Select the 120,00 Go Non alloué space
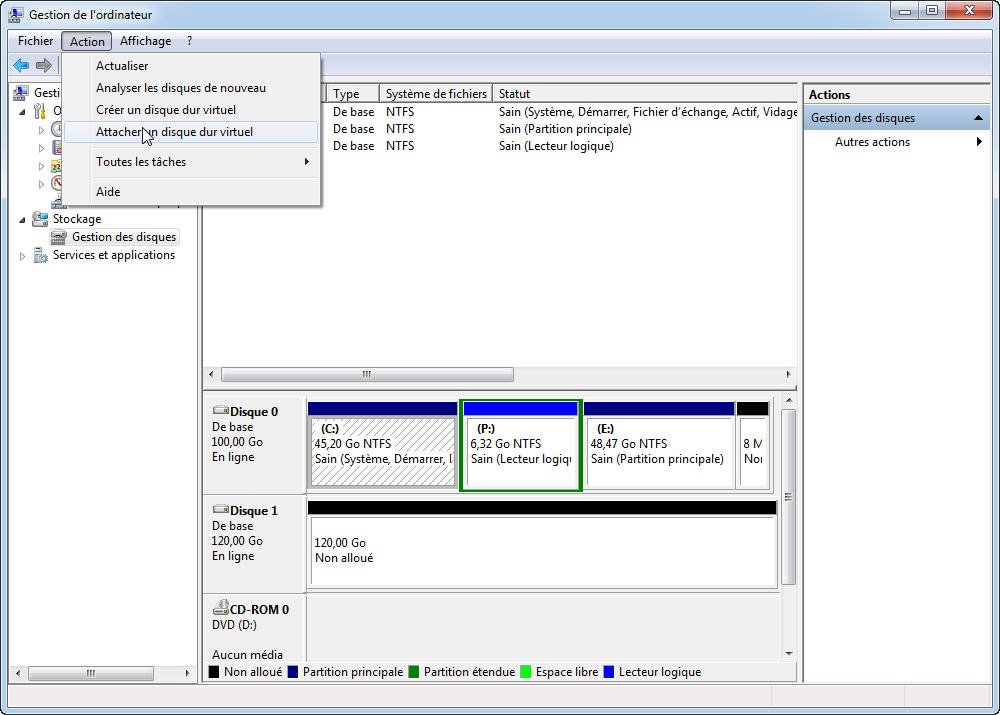The height and width of the screenshot is (715, 1000). coord(542,545)
